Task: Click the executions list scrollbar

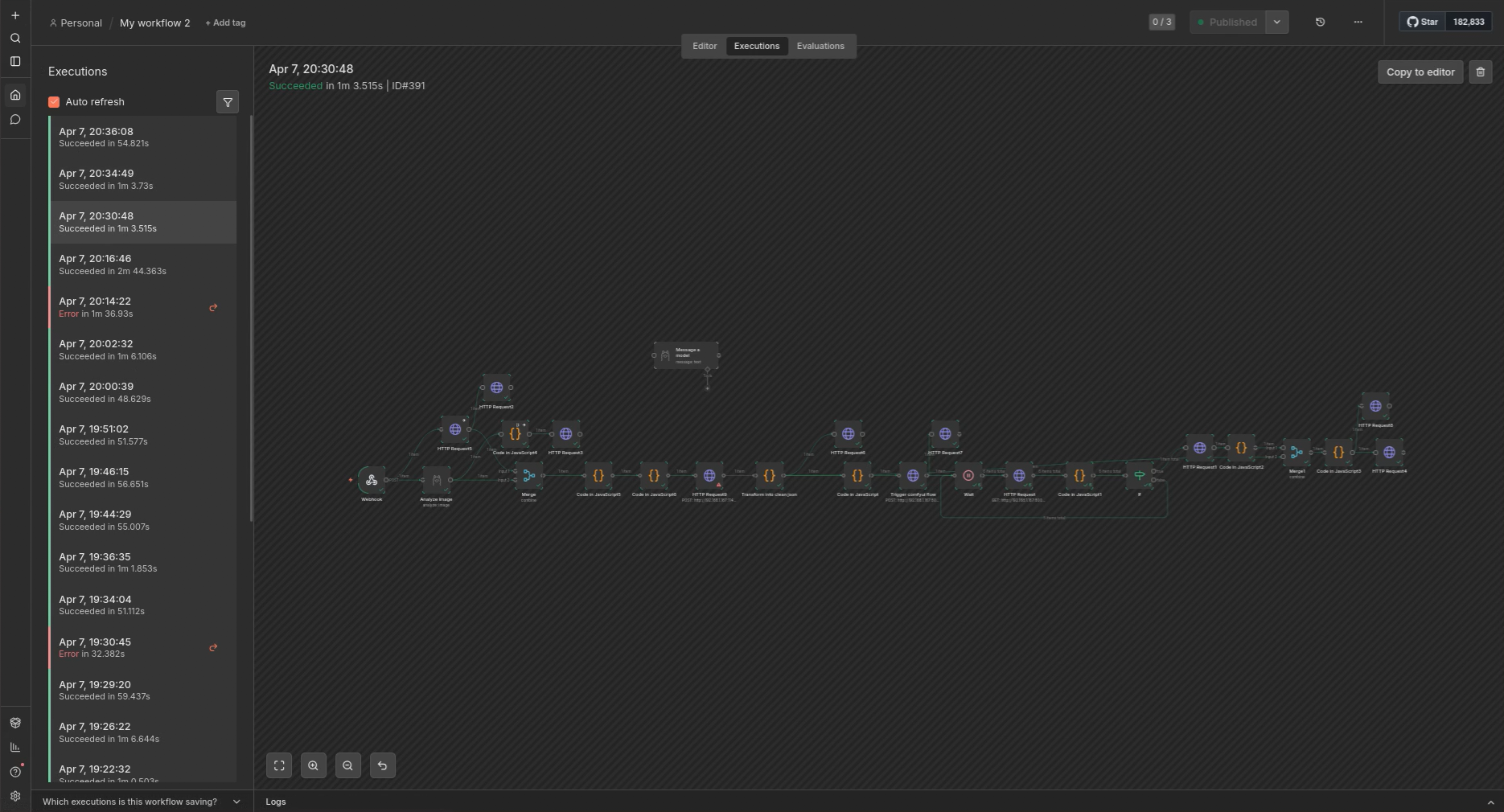Action: tap(252, 318)
